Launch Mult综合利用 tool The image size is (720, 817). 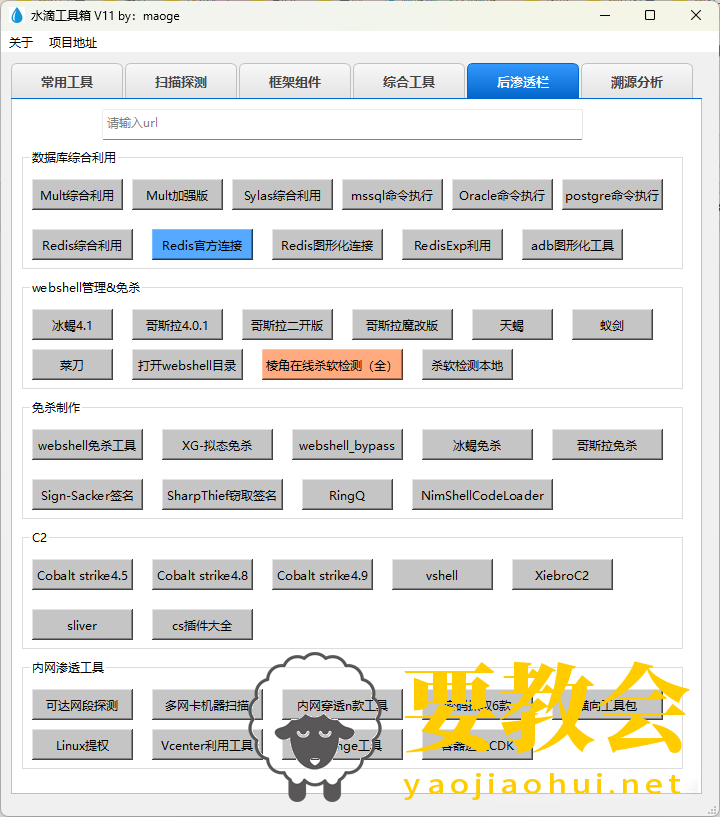[x=77, y=195]
